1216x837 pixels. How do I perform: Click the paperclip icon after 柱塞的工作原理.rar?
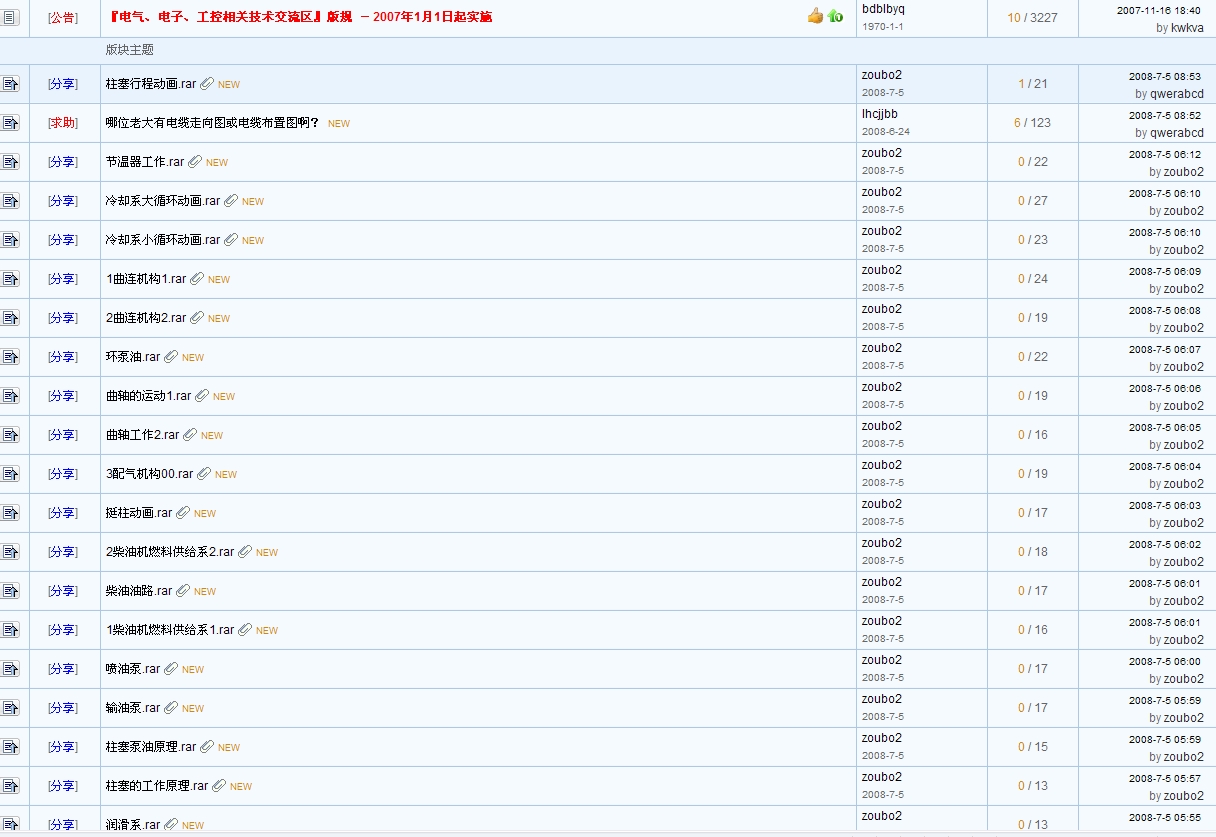(219, 786)
